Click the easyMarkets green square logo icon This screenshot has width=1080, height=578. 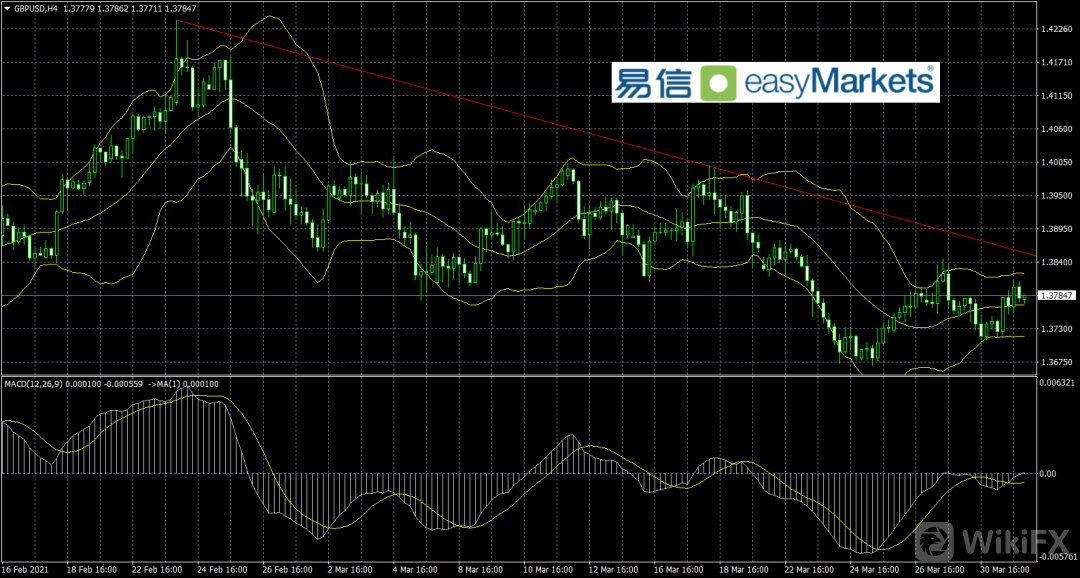click(x=717, y=83)
